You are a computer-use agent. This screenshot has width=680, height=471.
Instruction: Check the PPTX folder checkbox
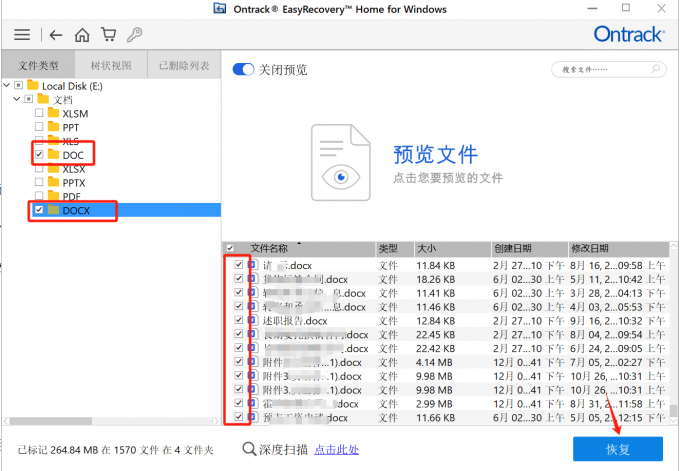[39, 182]
